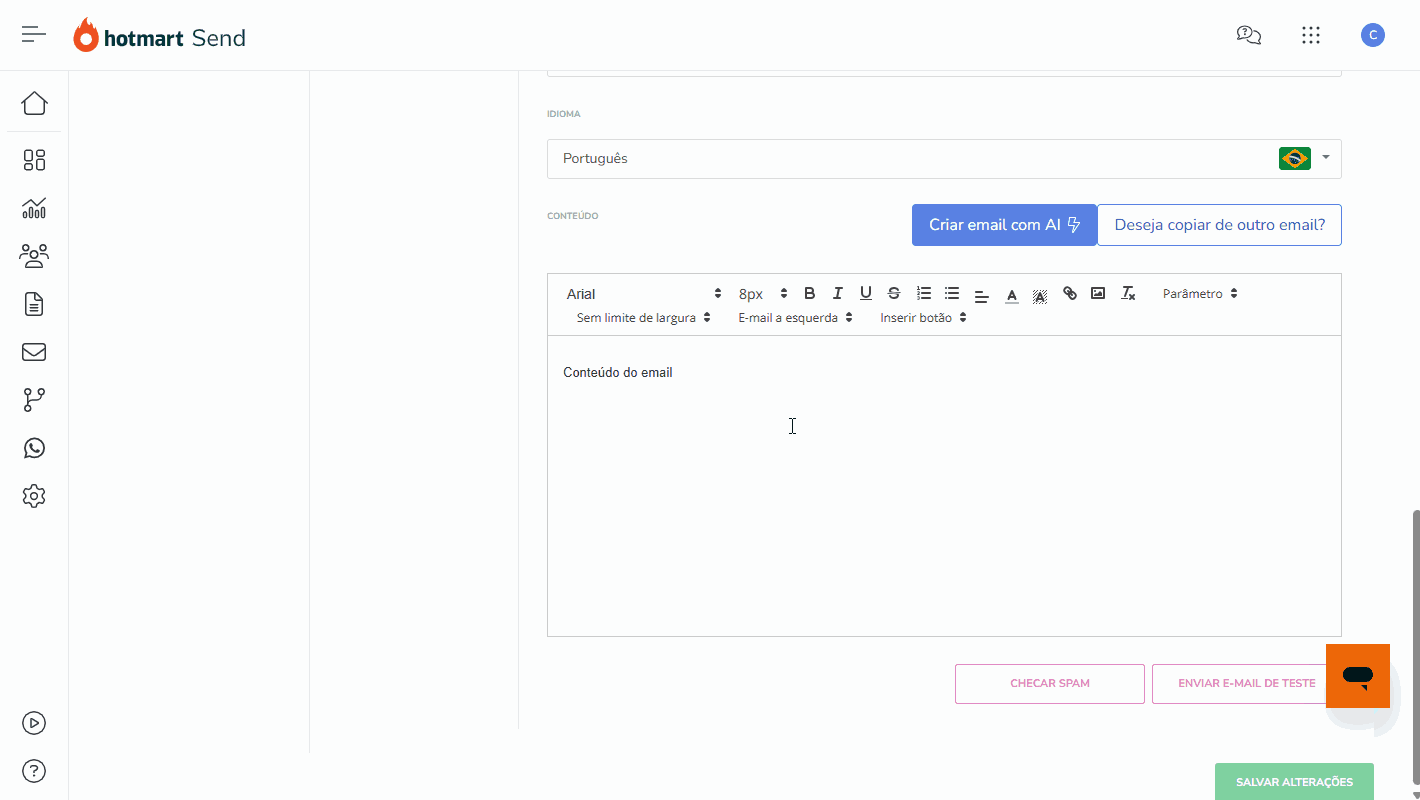The width and height of the screenshot is (1420, 800).
Task: Click the insert image icon in editor toolbar
Action: [1098, 294]
